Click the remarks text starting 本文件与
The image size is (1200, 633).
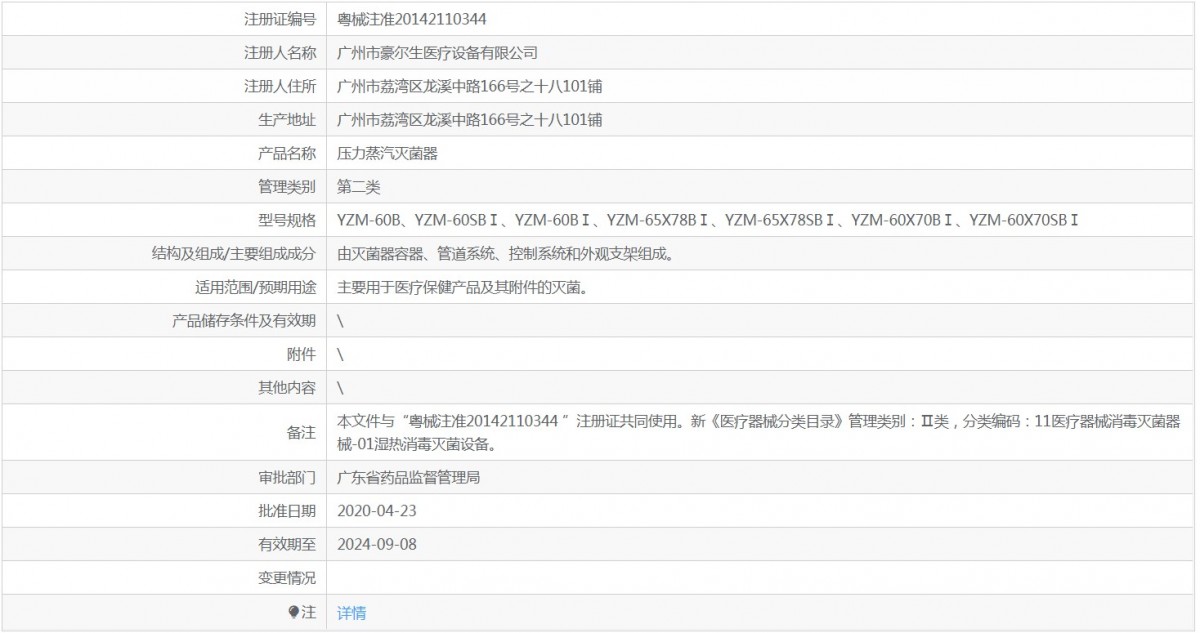pos(759,432)
